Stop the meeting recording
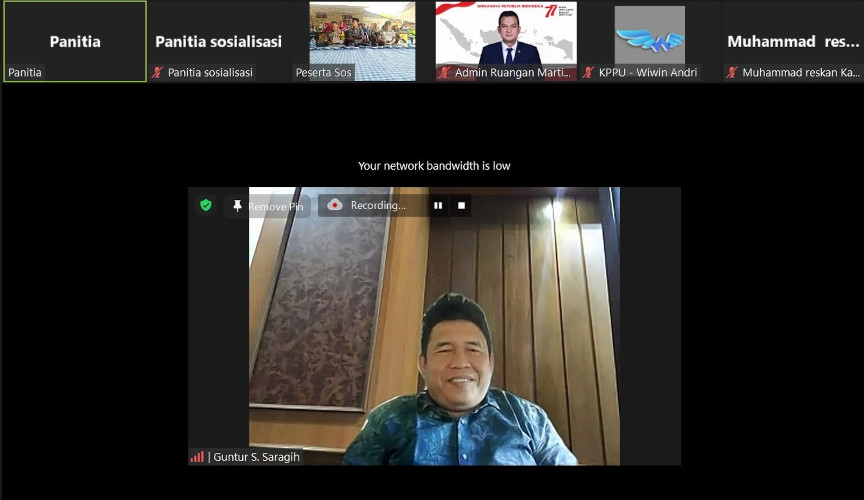The height and width of the screenshot is (500, 864). click(461, 205)
